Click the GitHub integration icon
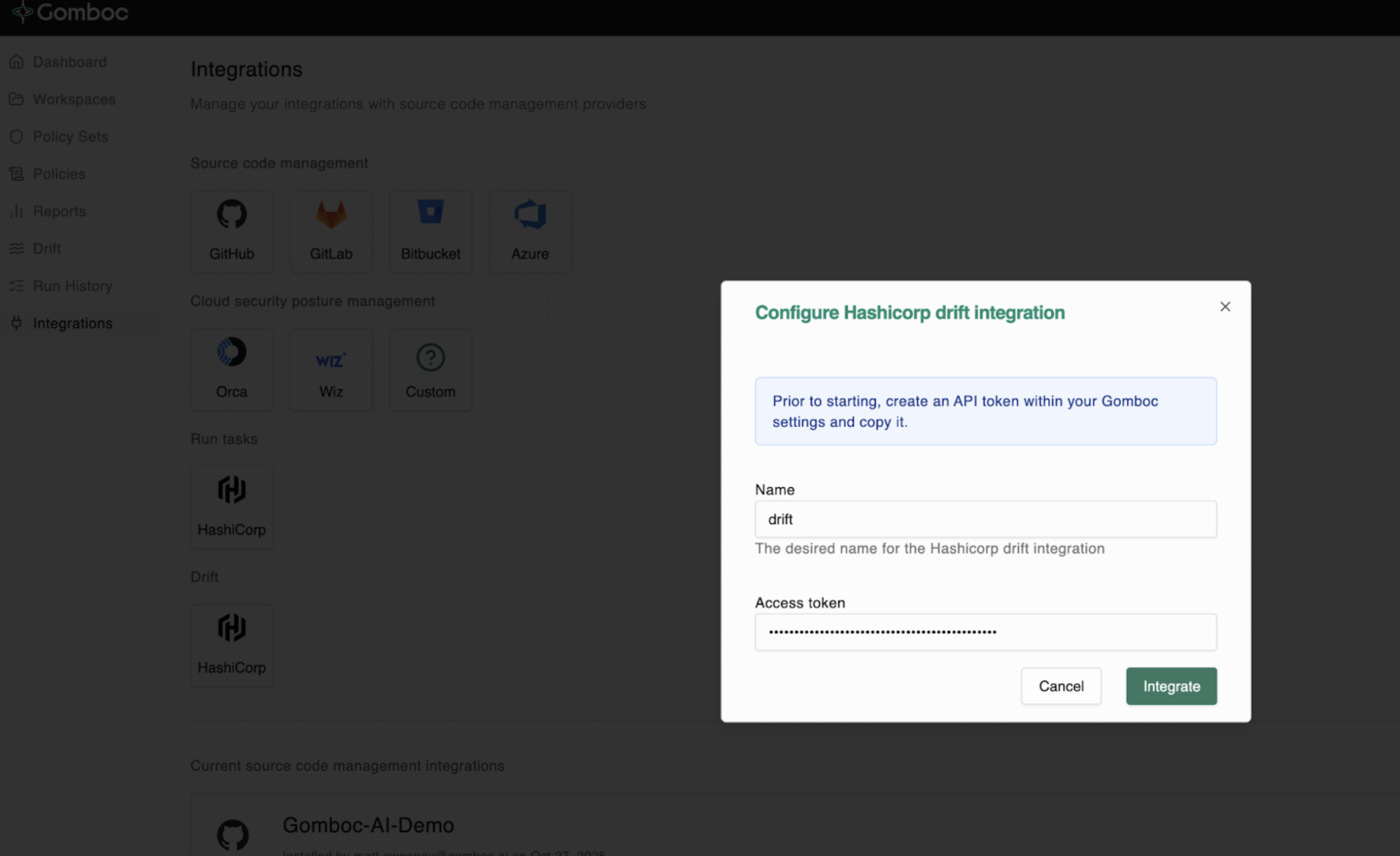The image size is (1400, 856). coord(231,215)
